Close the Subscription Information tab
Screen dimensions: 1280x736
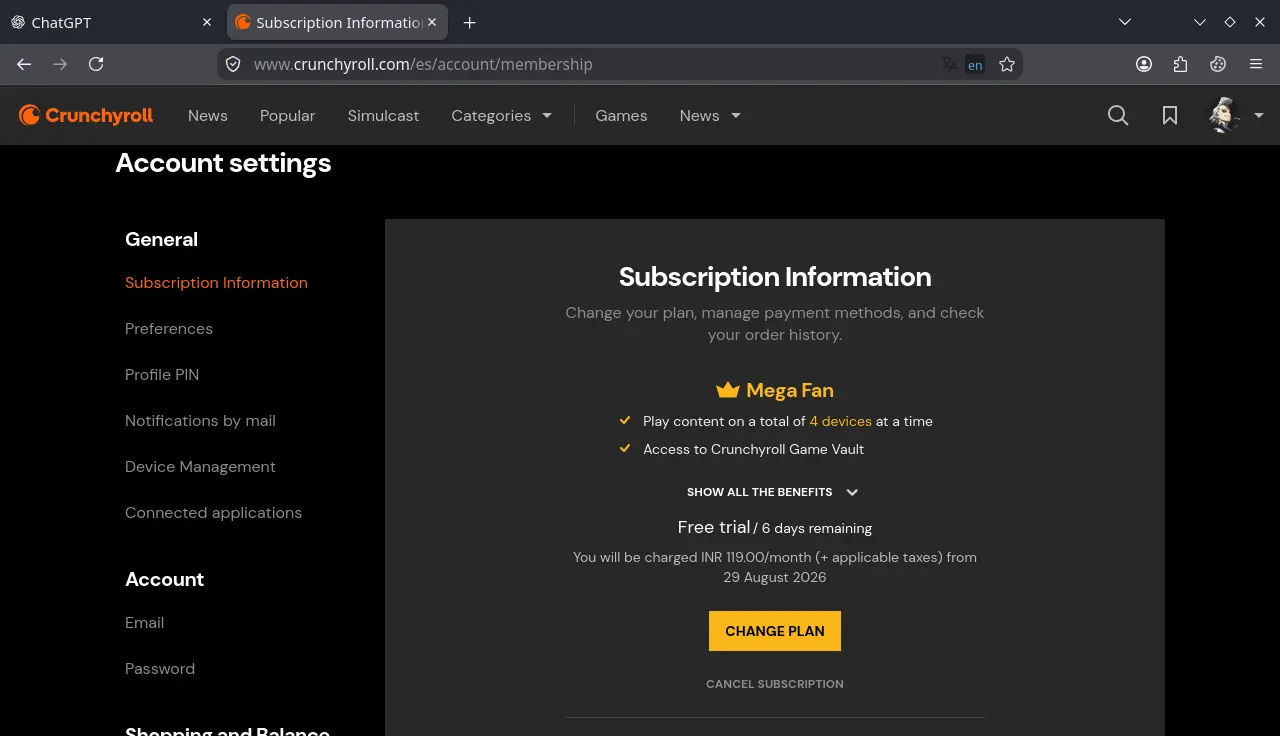pos(432,22)
